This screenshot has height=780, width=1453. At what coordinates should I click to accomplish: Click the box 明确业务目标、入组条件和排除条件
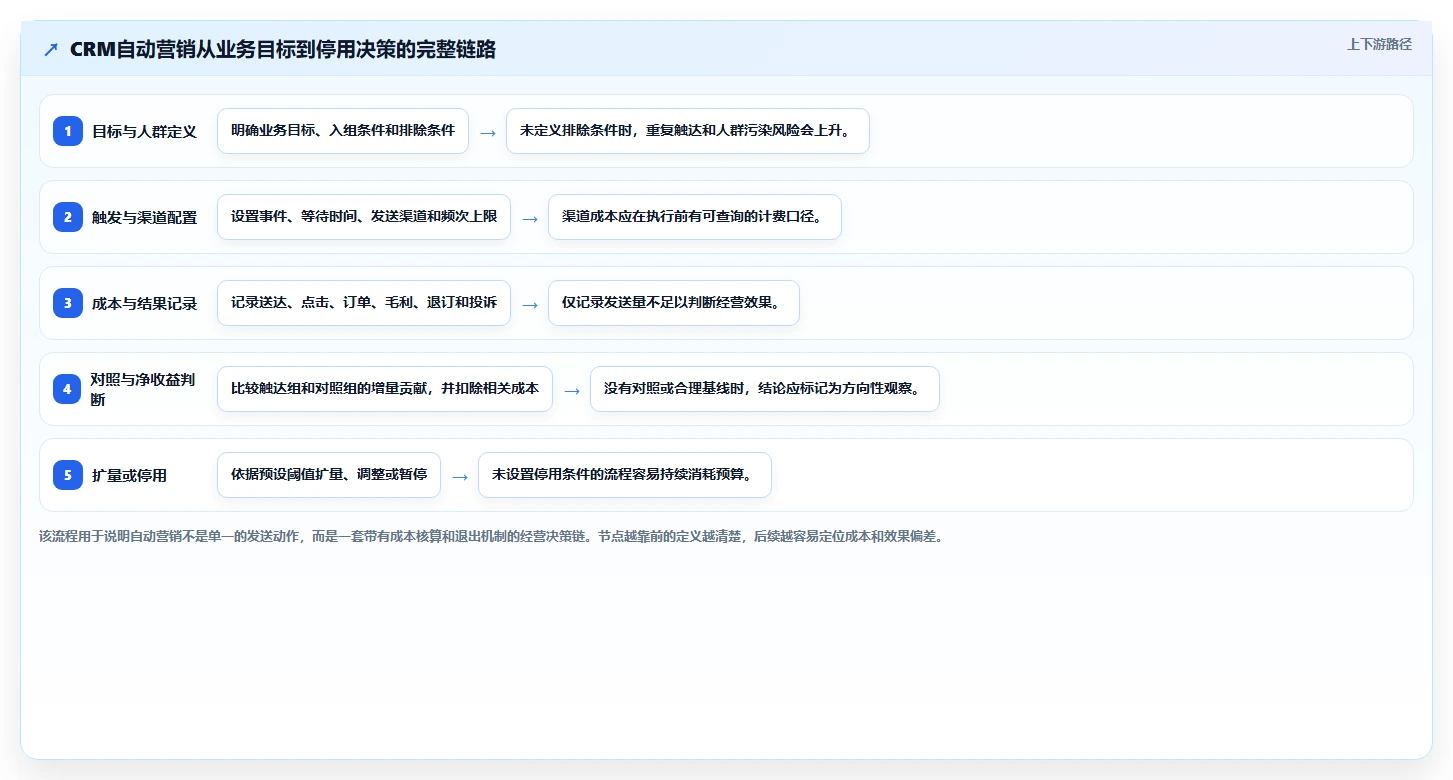pos(343,131)
